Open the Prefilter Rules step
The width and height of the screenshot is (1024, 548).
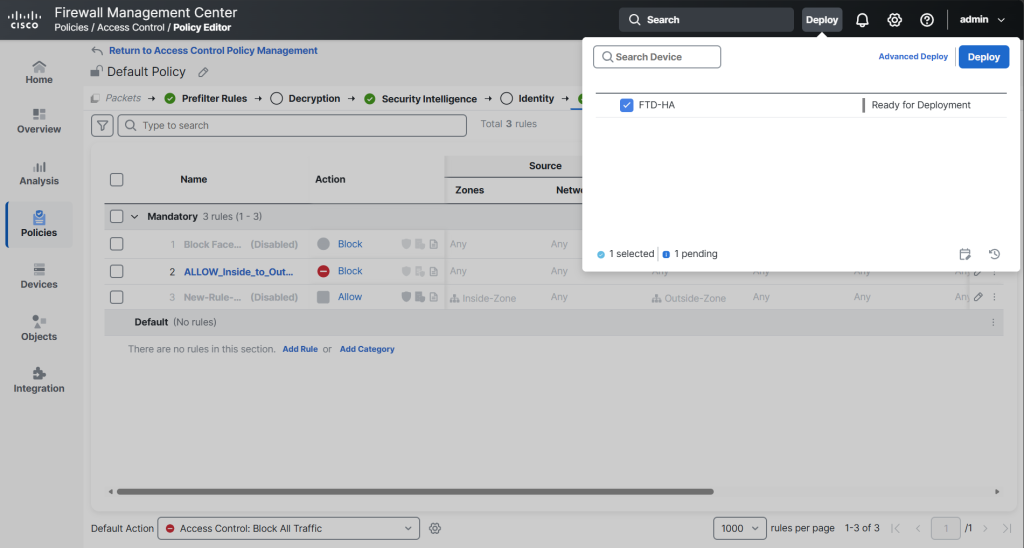(x=214, y=99)
